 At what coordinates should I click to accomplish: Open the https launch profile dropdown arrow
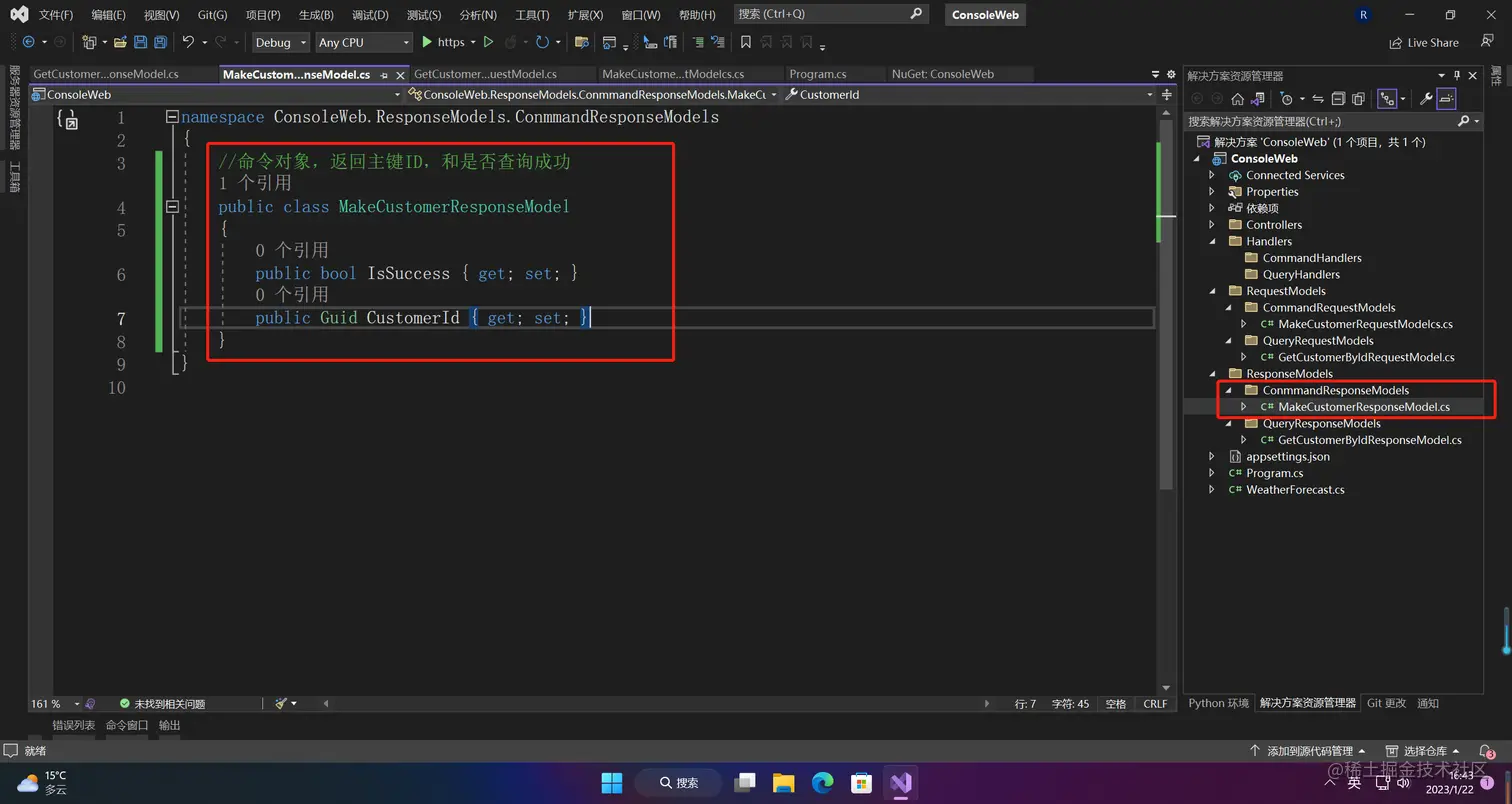(x=473, y=42)
